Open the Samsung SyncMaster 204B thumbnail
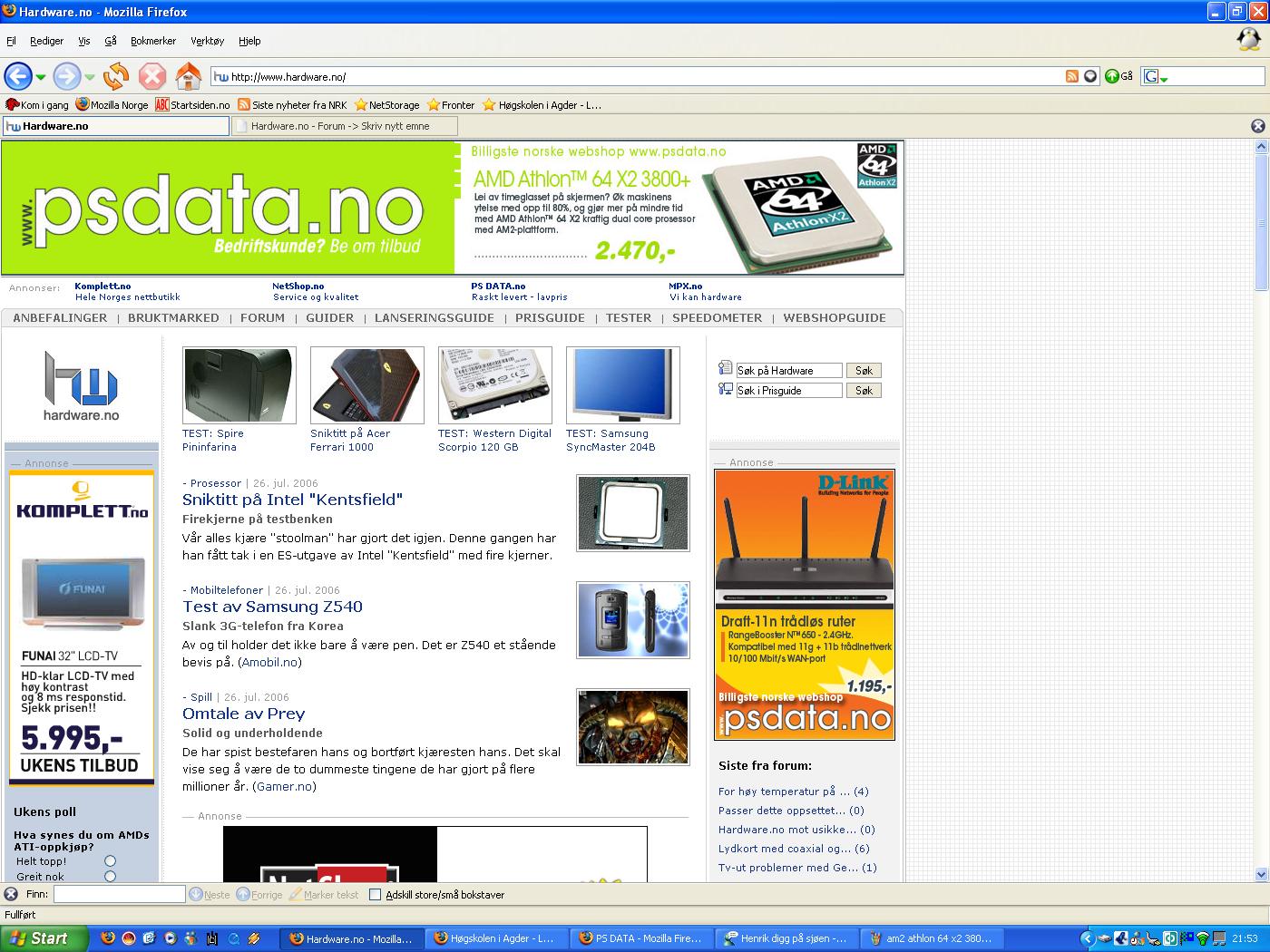 (x=623, y=384)
